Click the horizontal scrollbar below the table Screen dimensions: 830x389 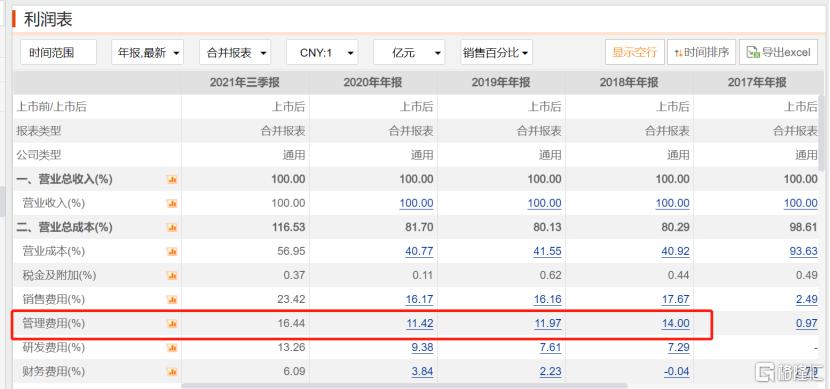pos(404,386)
